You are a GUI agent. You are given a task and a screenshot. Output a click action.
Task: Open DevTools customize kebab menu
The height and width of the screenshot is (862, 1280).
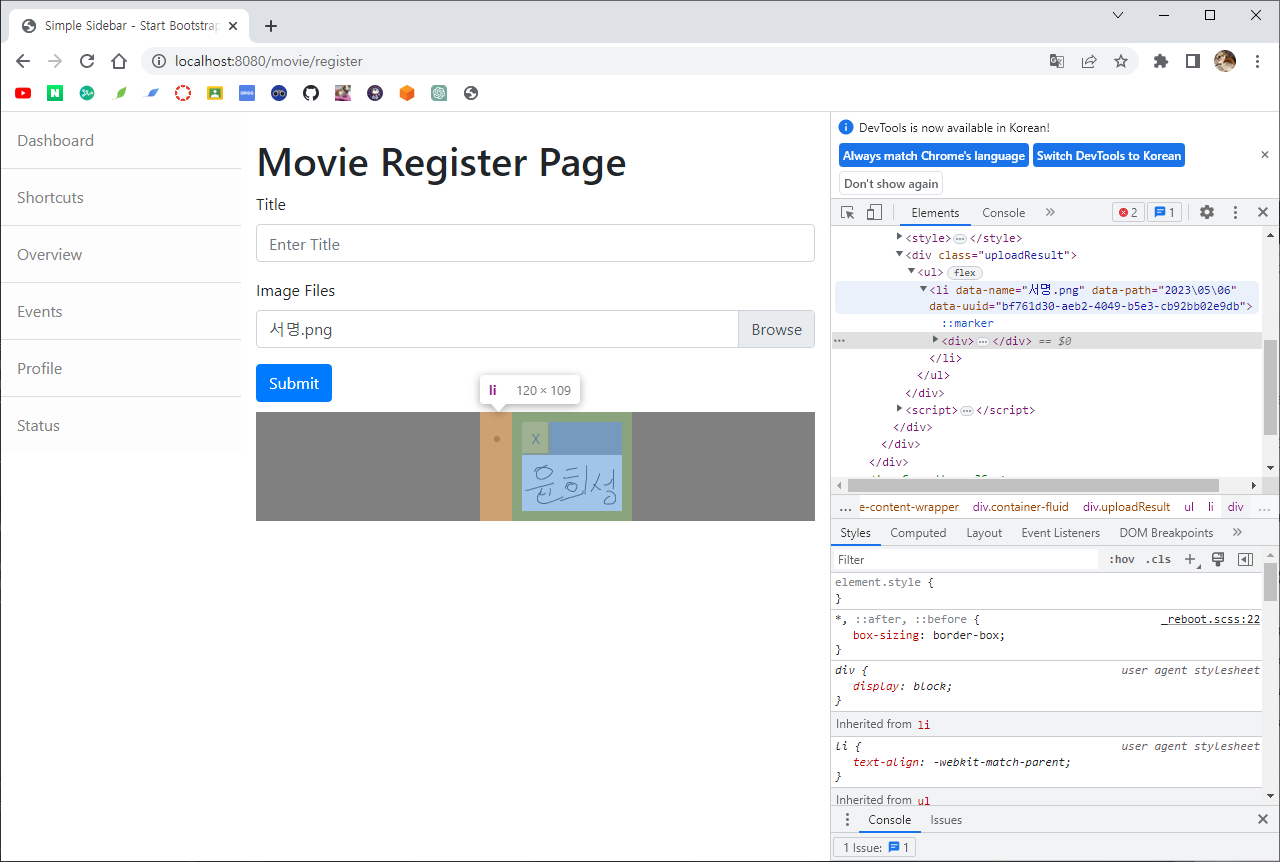click(1235, 212)
